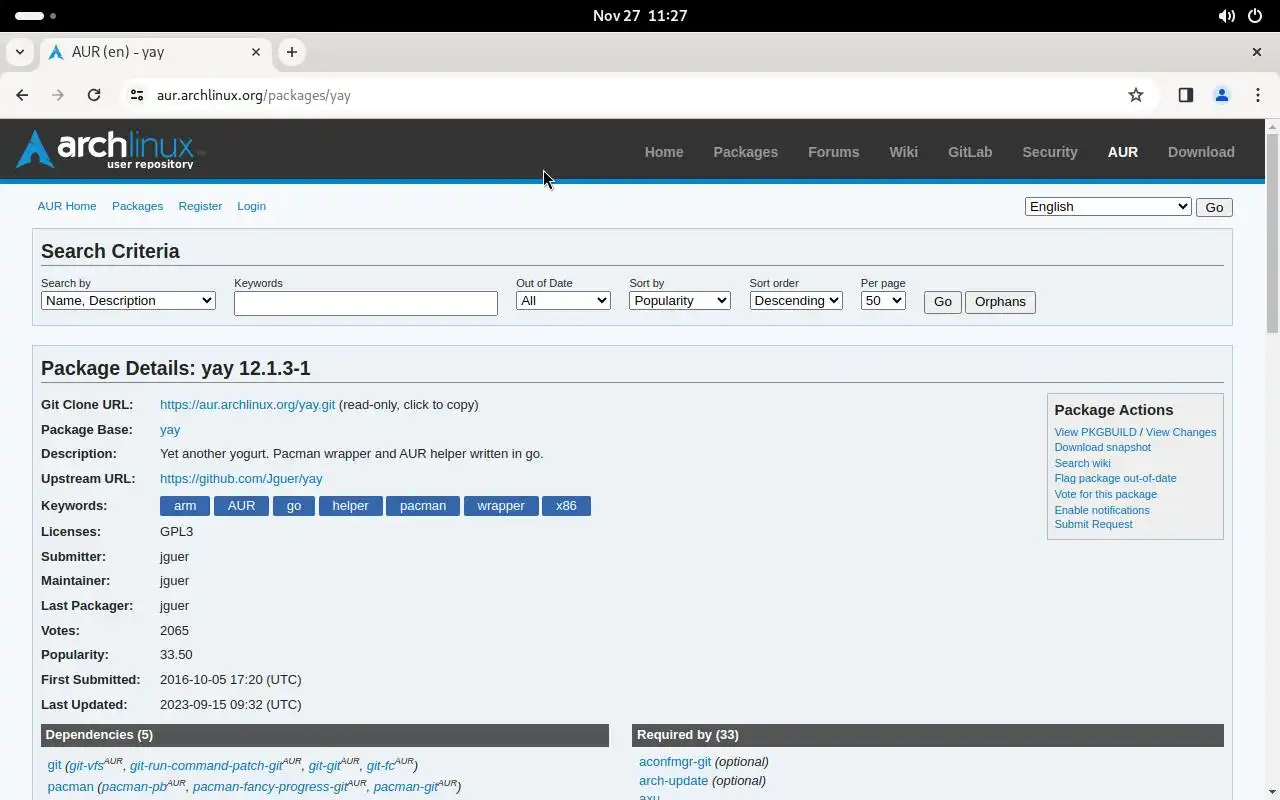Click the x86 keyword tag
The image size is (1280, 800).
click(x=566, y=506)
